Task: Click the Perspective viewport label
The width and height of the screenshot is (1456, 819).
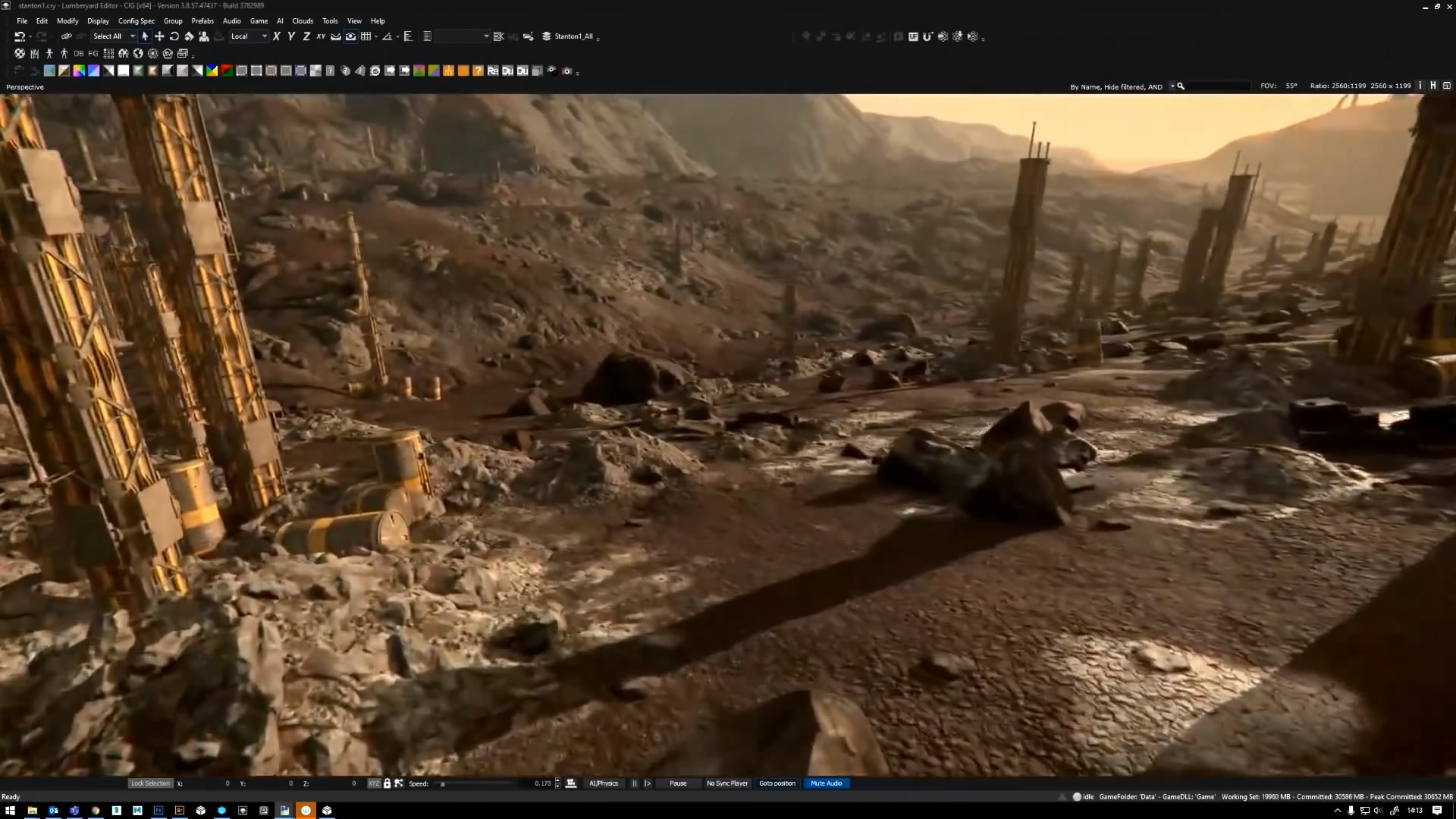Action: [25, 87]
